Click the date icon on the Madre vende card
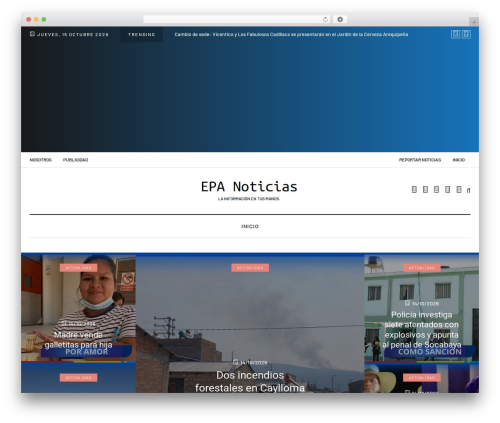 pos(64,323)
